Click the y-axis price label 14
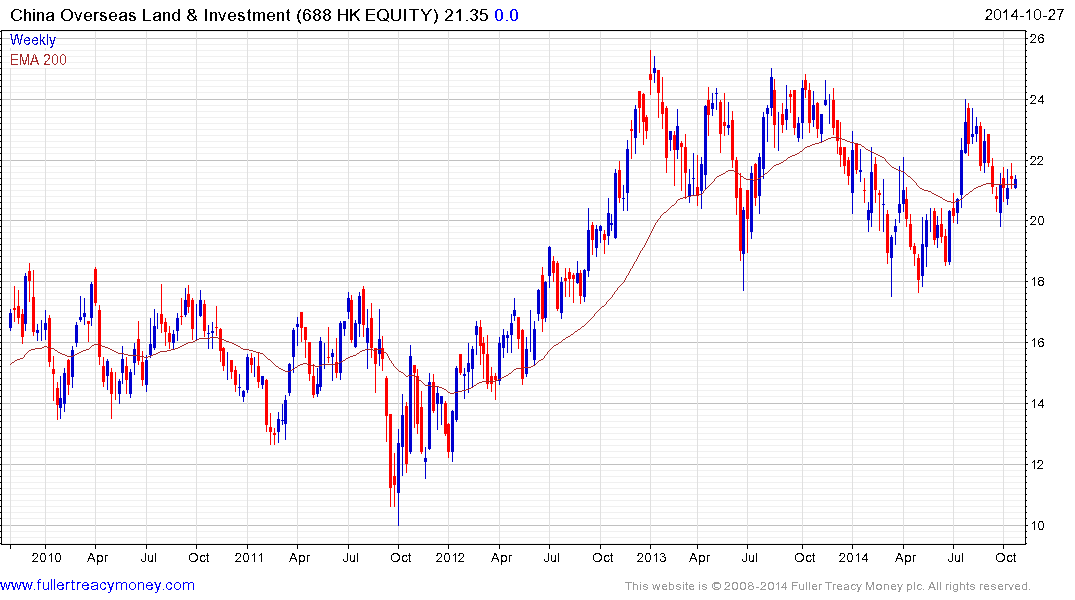The width and height of the screenshot is (1075, 600). pyautogui.click(x=1037, y=404)
